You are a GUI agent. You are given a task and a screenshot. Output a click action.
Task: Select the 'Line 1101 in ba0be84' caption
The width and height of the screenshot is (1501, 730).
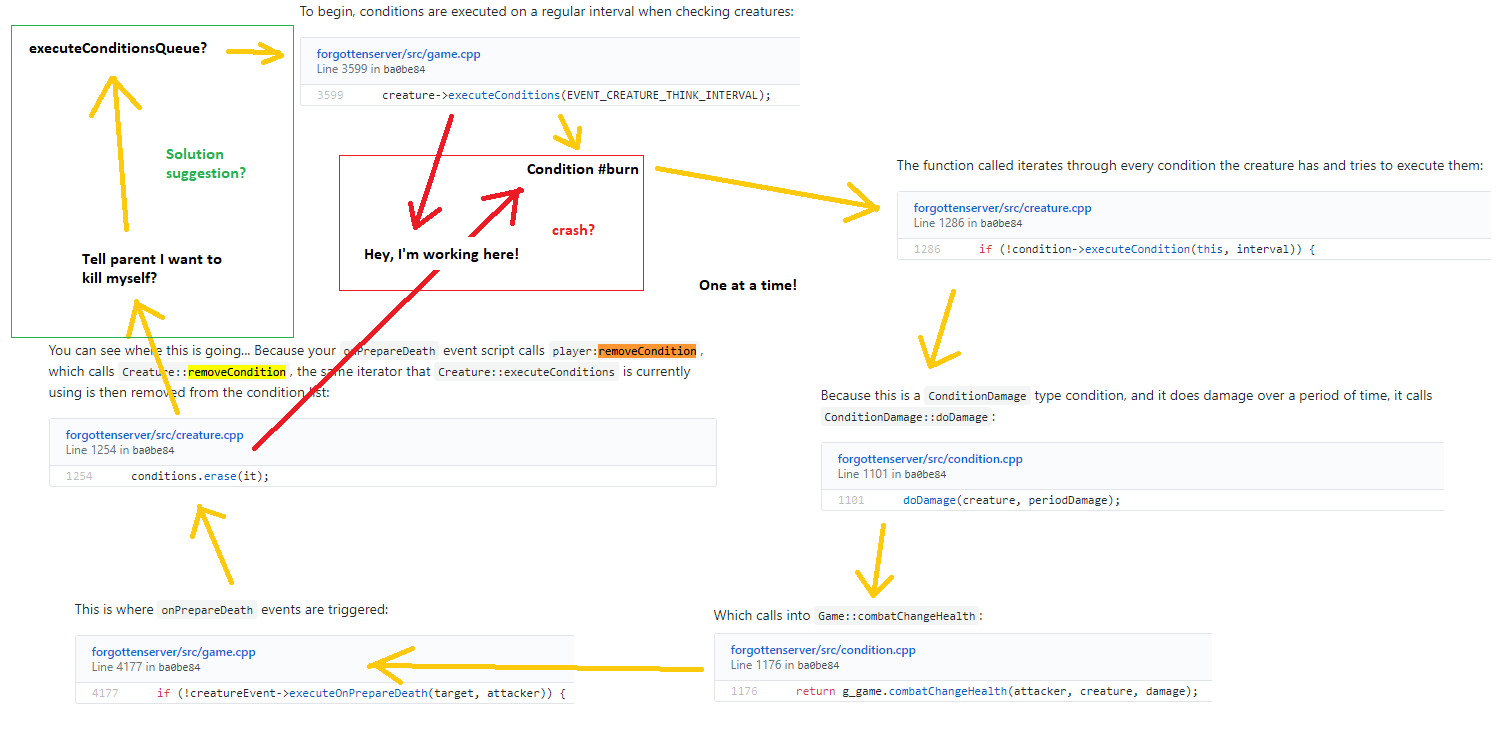click(891, 474)
